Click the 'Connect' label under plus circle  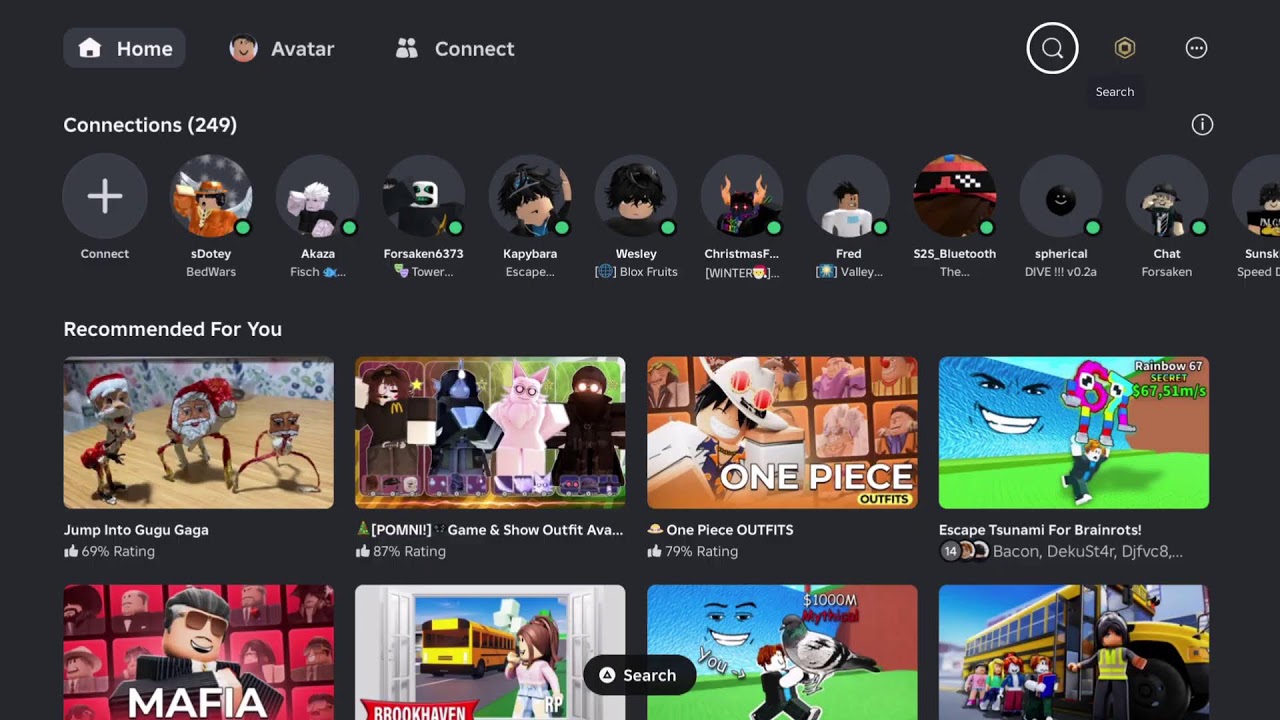click(x=105, y=254)
